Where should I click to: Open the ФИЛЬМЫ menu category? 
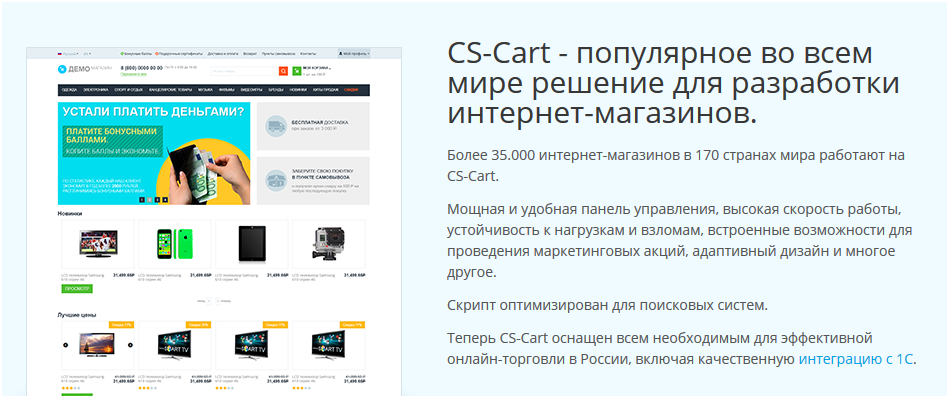coord(227,89)
